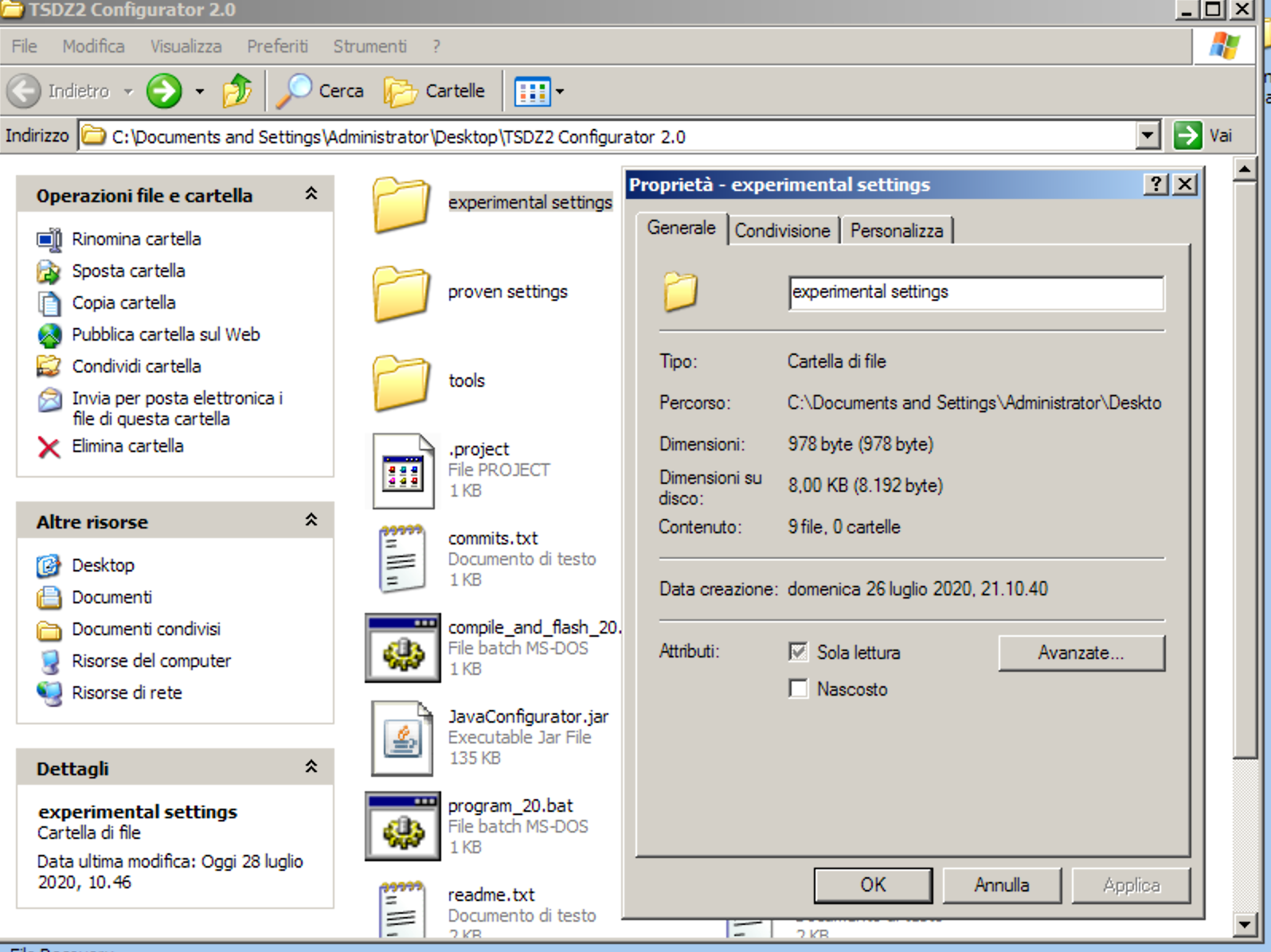The image size is (1271, 952).
Task: Open the Strumenti menu
Action: tap(370, 46)
